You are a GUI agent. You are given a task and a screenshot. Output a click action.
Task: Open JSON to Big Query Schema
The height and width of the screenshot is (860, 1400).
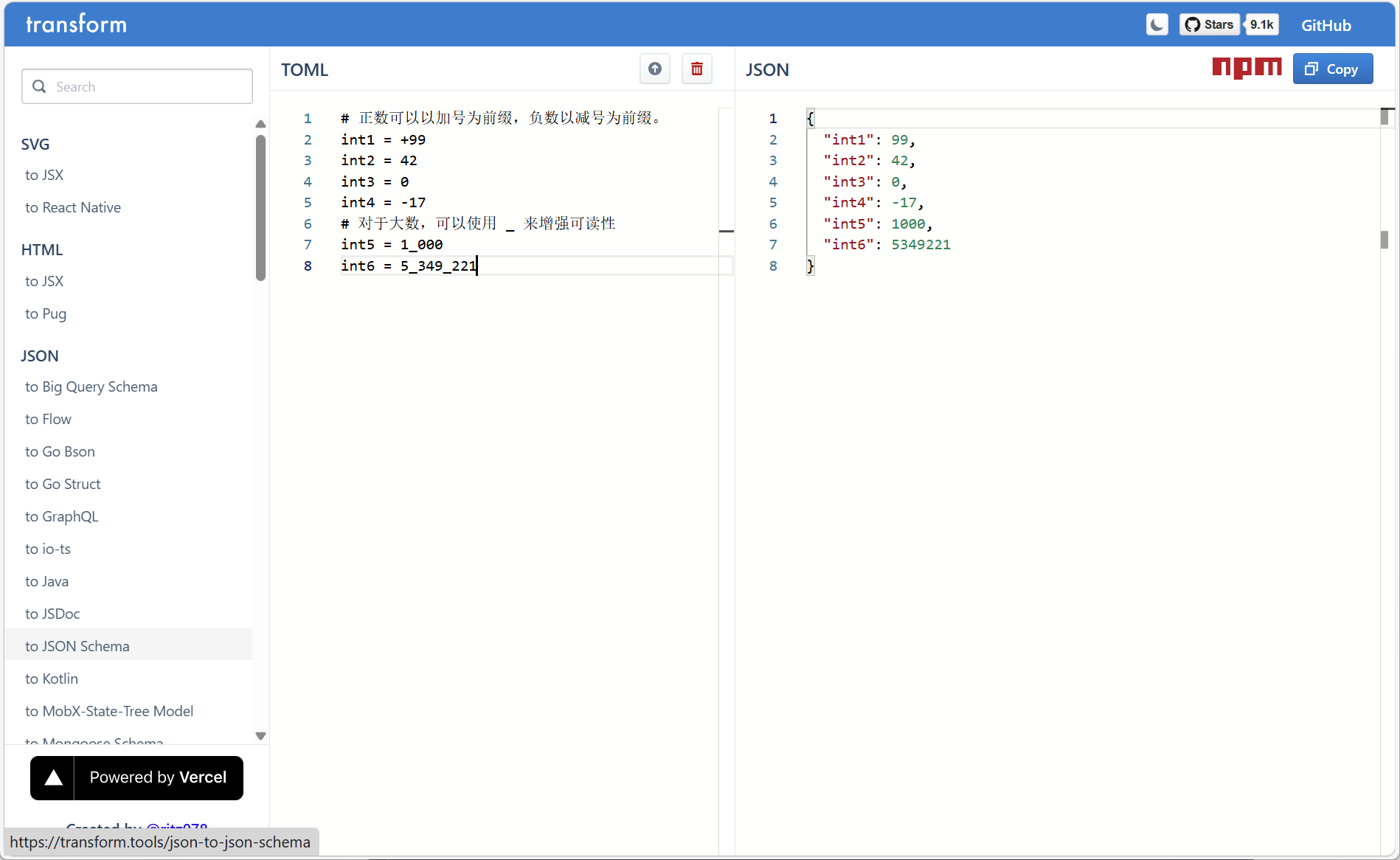point(91,386)
